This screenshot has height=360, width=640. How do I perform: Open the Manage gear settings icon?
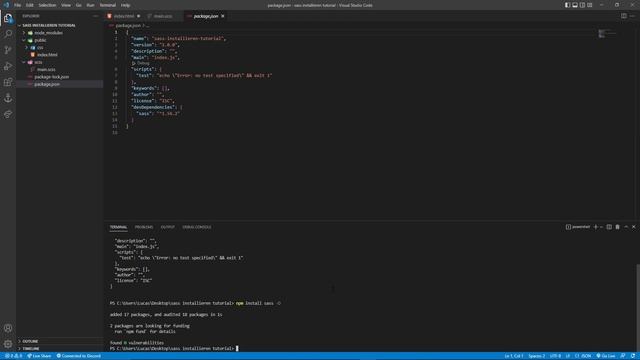(x=8, y=344)
